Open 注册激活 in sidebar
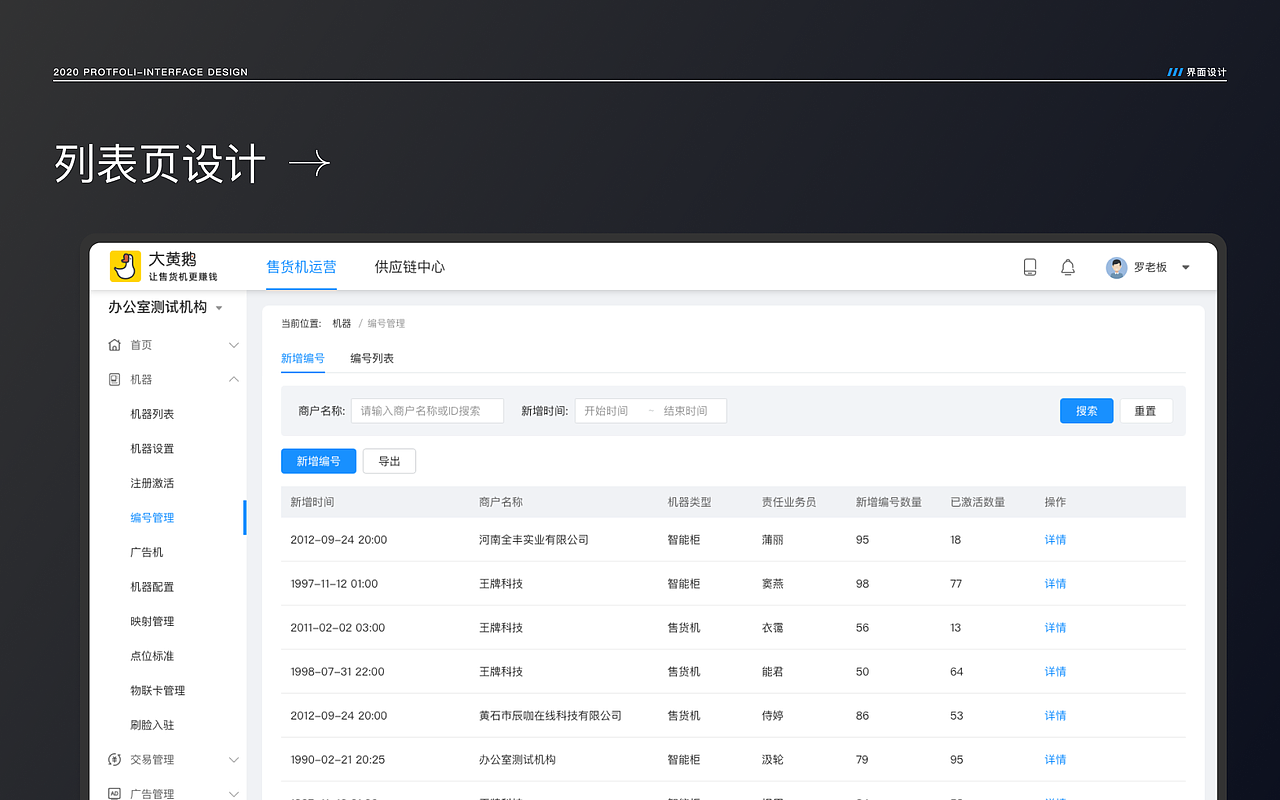 point(152,483)
